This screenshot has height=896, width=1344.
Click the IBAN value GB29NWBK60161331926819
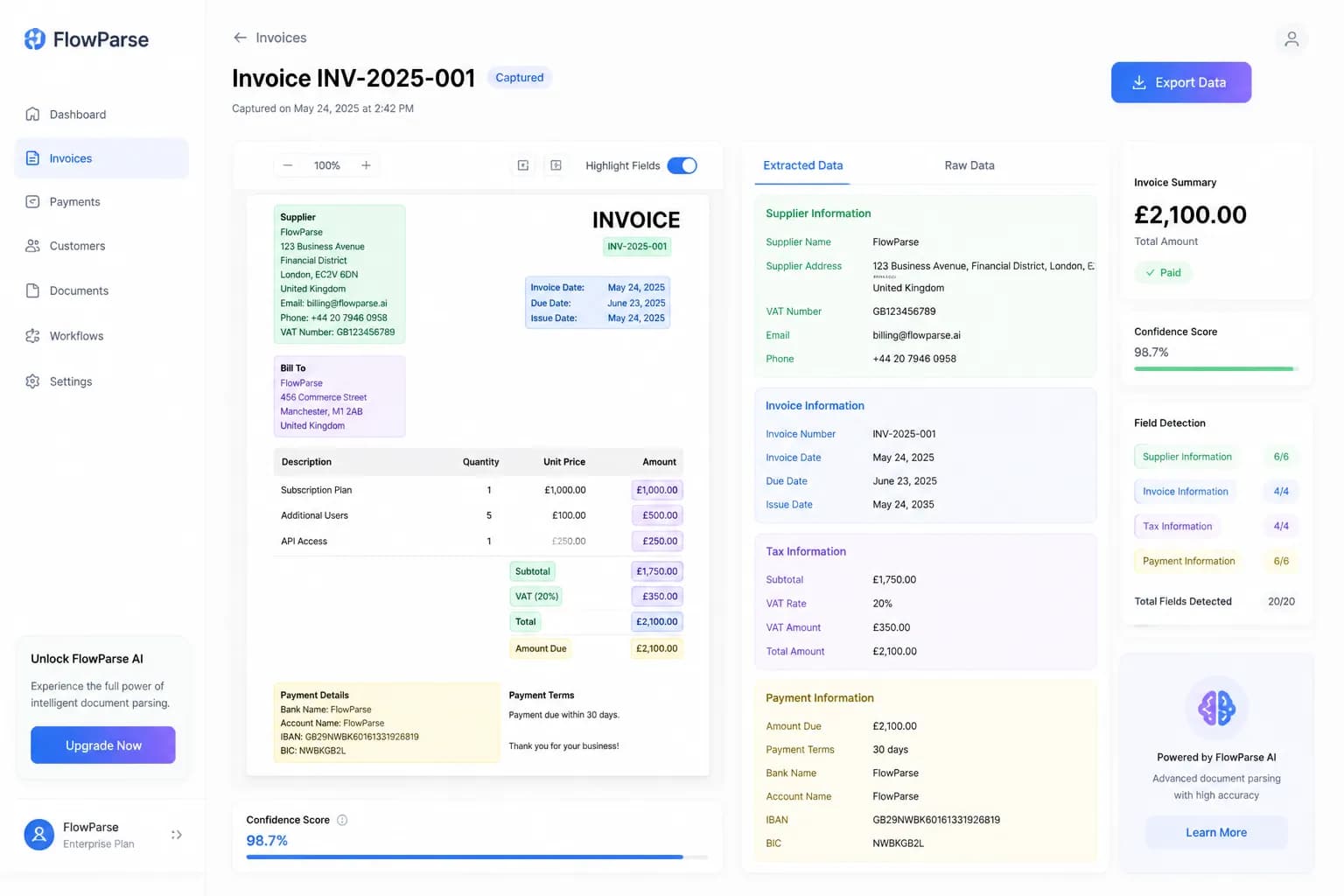936,820
